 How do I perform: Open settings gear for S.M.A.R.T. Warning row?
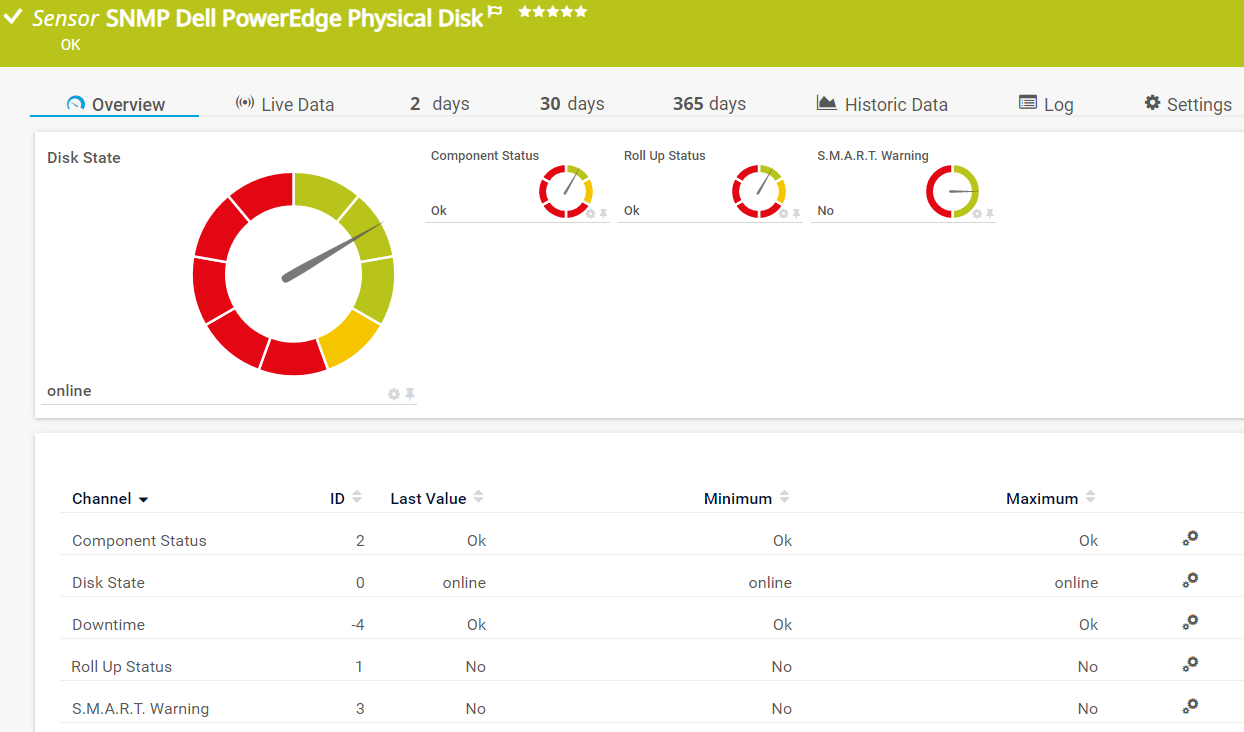[1190, 706]
